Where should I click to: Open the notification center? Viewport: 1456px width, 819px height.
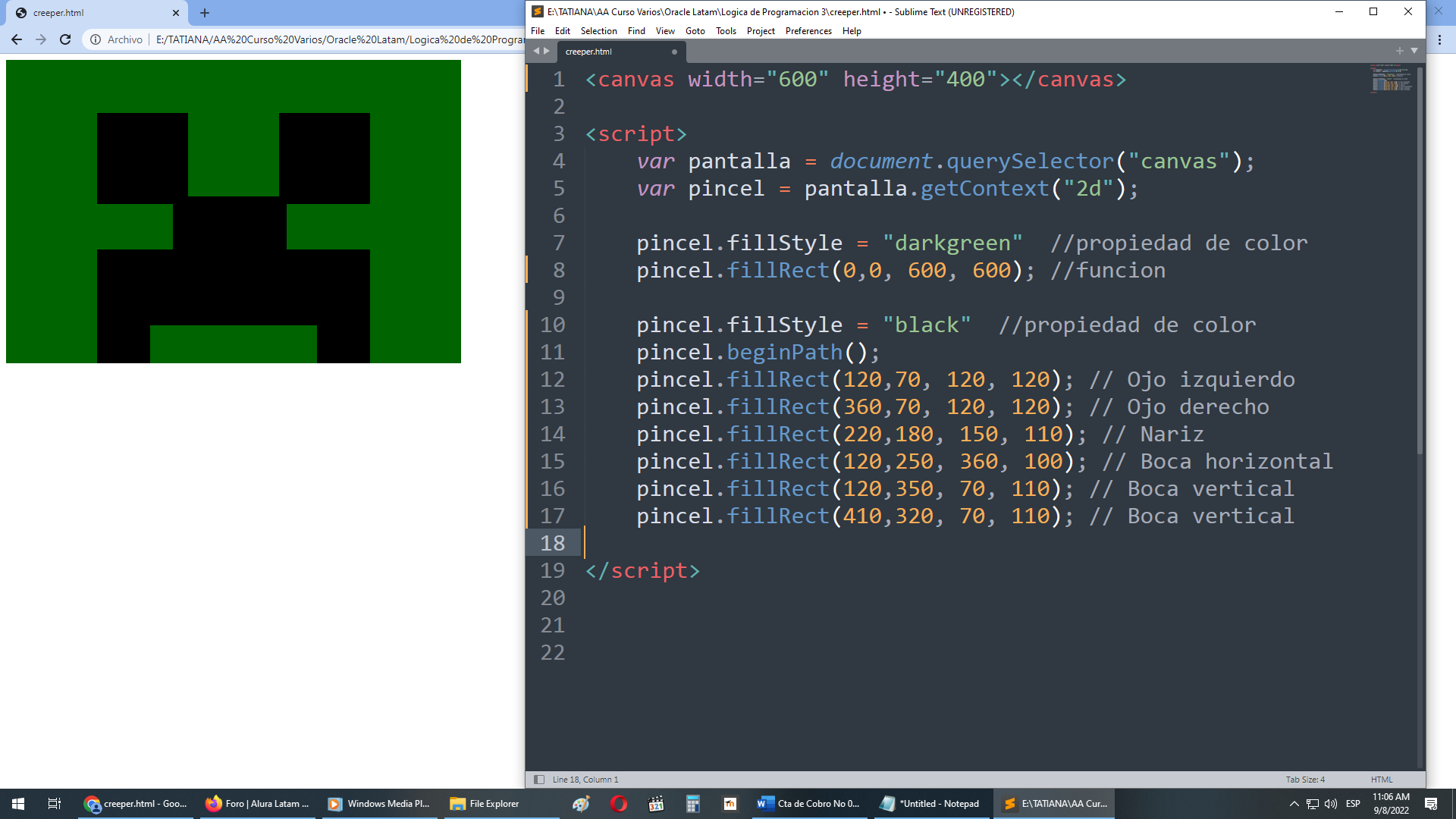coord(1431,804)
